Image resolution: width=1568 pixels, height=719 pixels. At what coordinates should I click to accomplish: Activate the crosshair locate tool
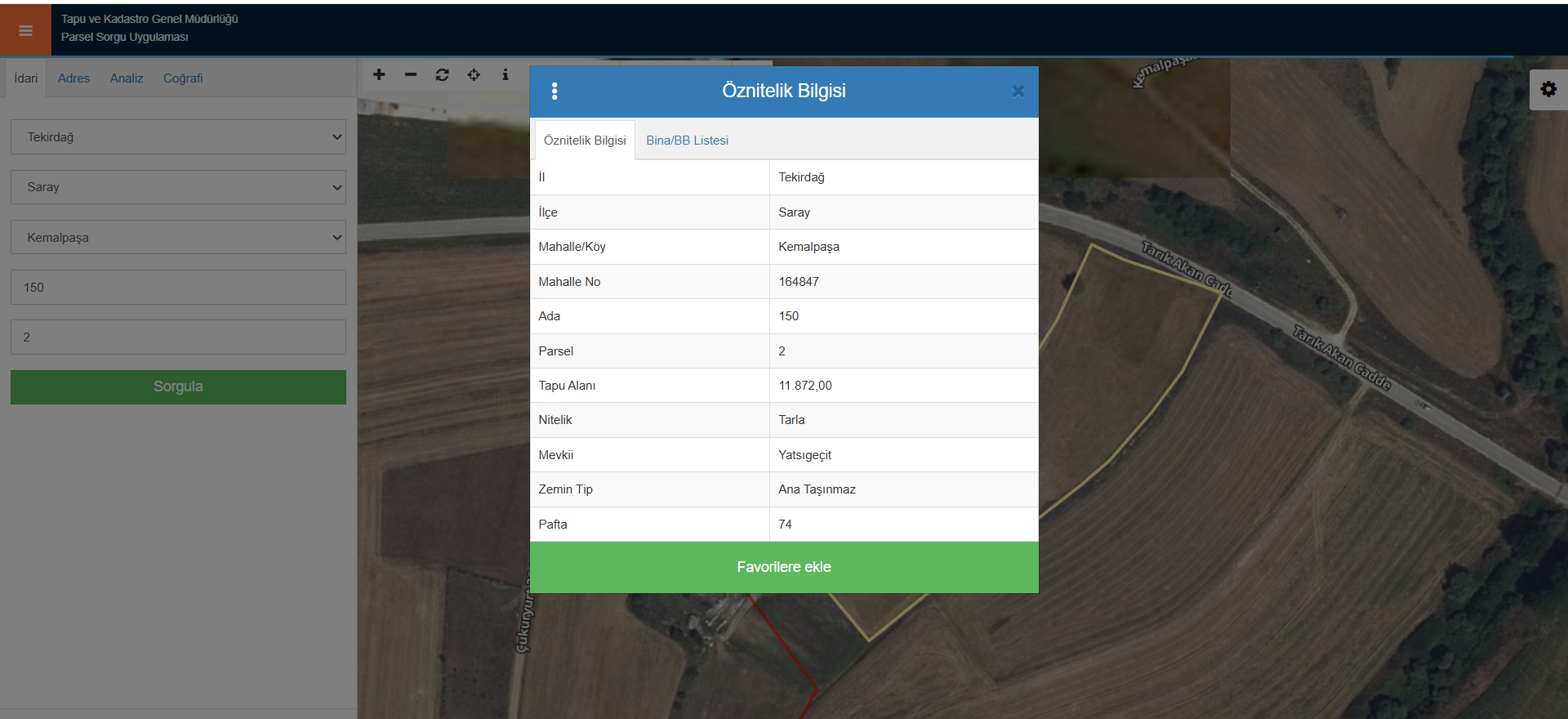tap(474, 74)
